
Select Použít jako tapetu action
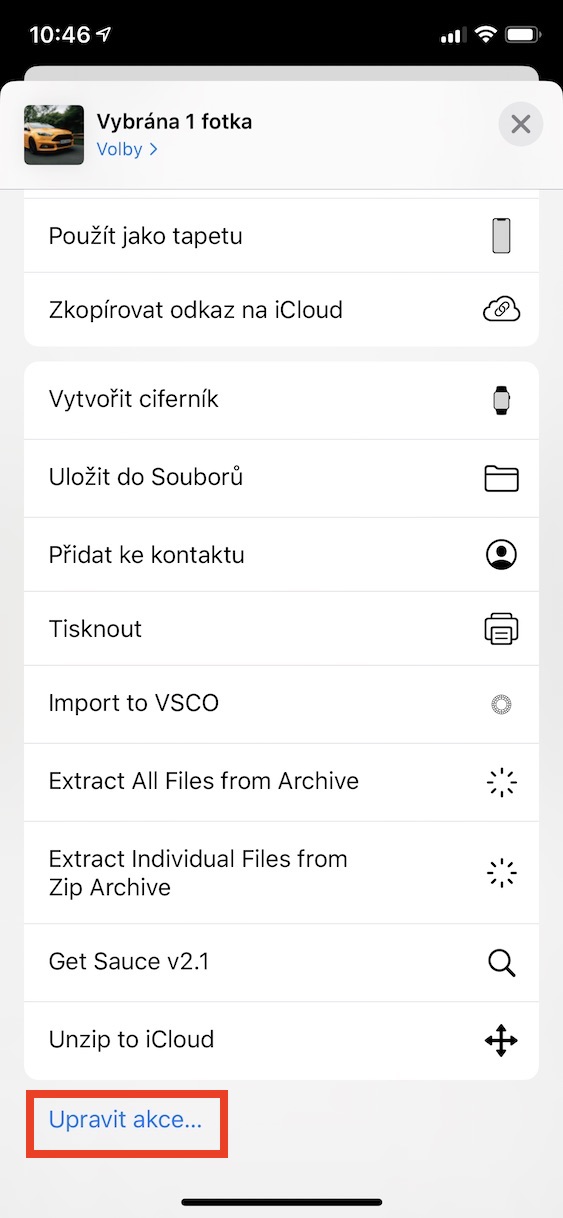(281, 236)
